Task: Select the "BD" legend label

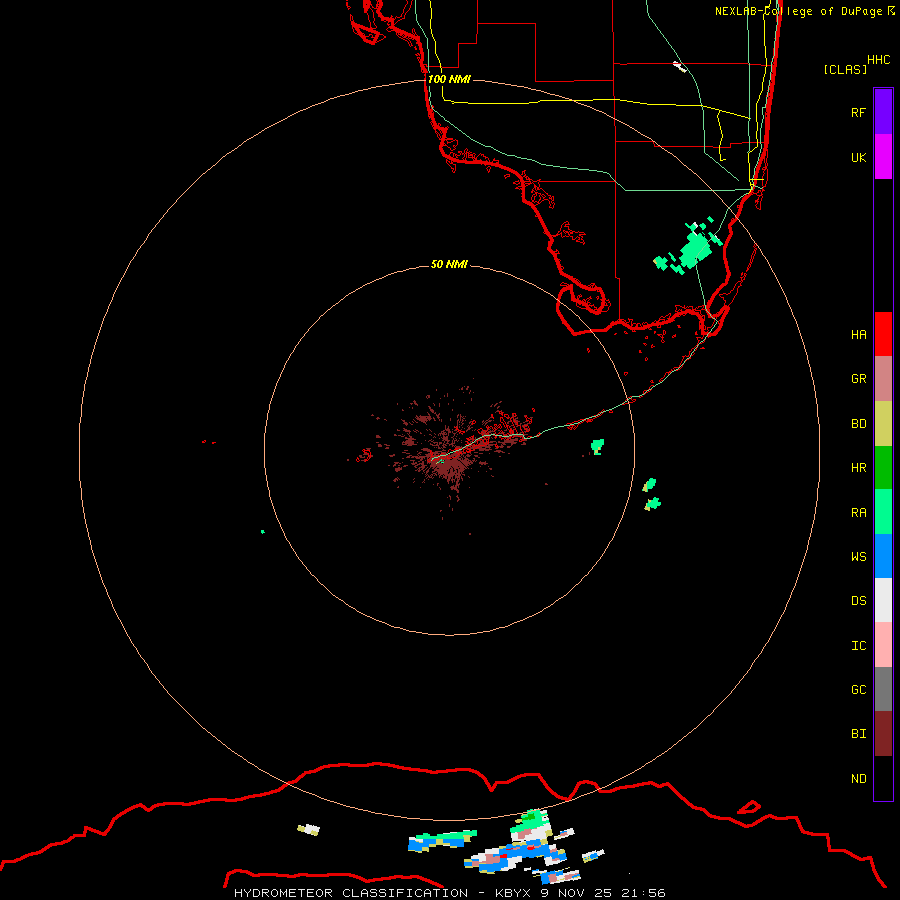Action: [x=858, y=424]
